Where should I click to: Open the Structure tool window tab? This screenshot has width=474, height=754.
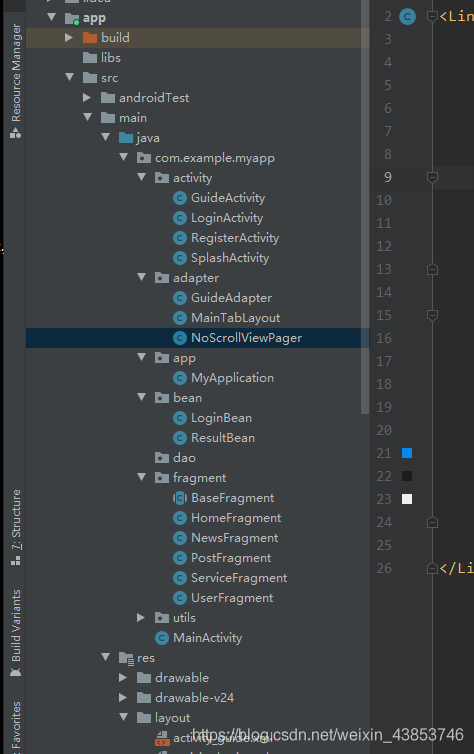16,527
